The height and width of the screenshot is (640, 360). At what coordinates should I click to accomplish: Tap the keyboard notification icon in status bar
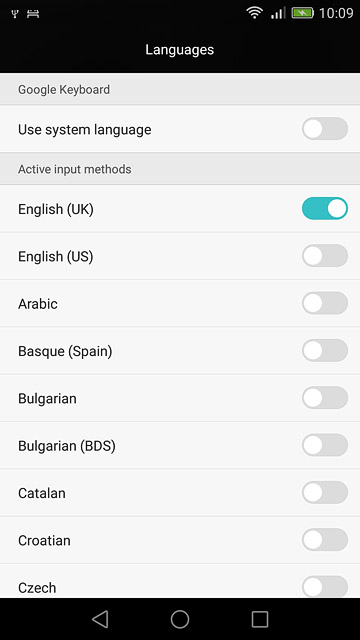click(x=33, y=14)
